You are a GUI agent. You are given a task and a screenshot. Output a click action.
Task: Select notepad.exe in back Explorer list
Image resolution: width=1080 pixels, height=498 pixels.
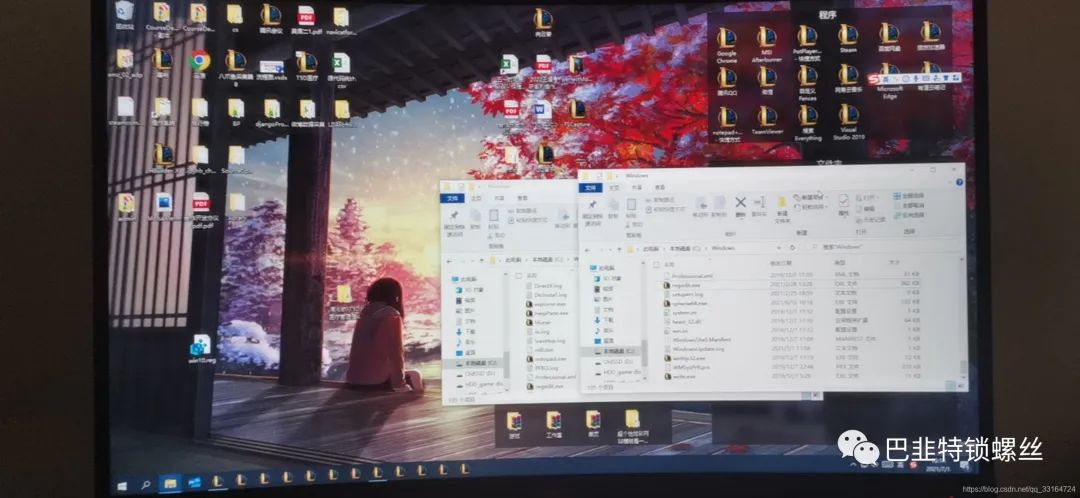tap(546, 358)
